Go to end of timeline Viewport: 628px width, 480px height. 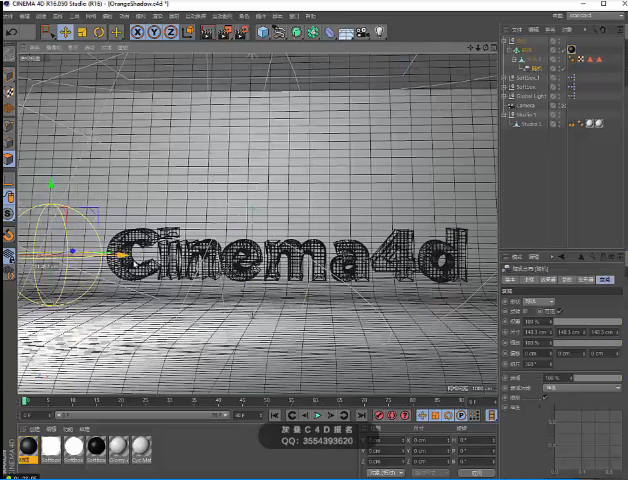click(x=361, y=415)
